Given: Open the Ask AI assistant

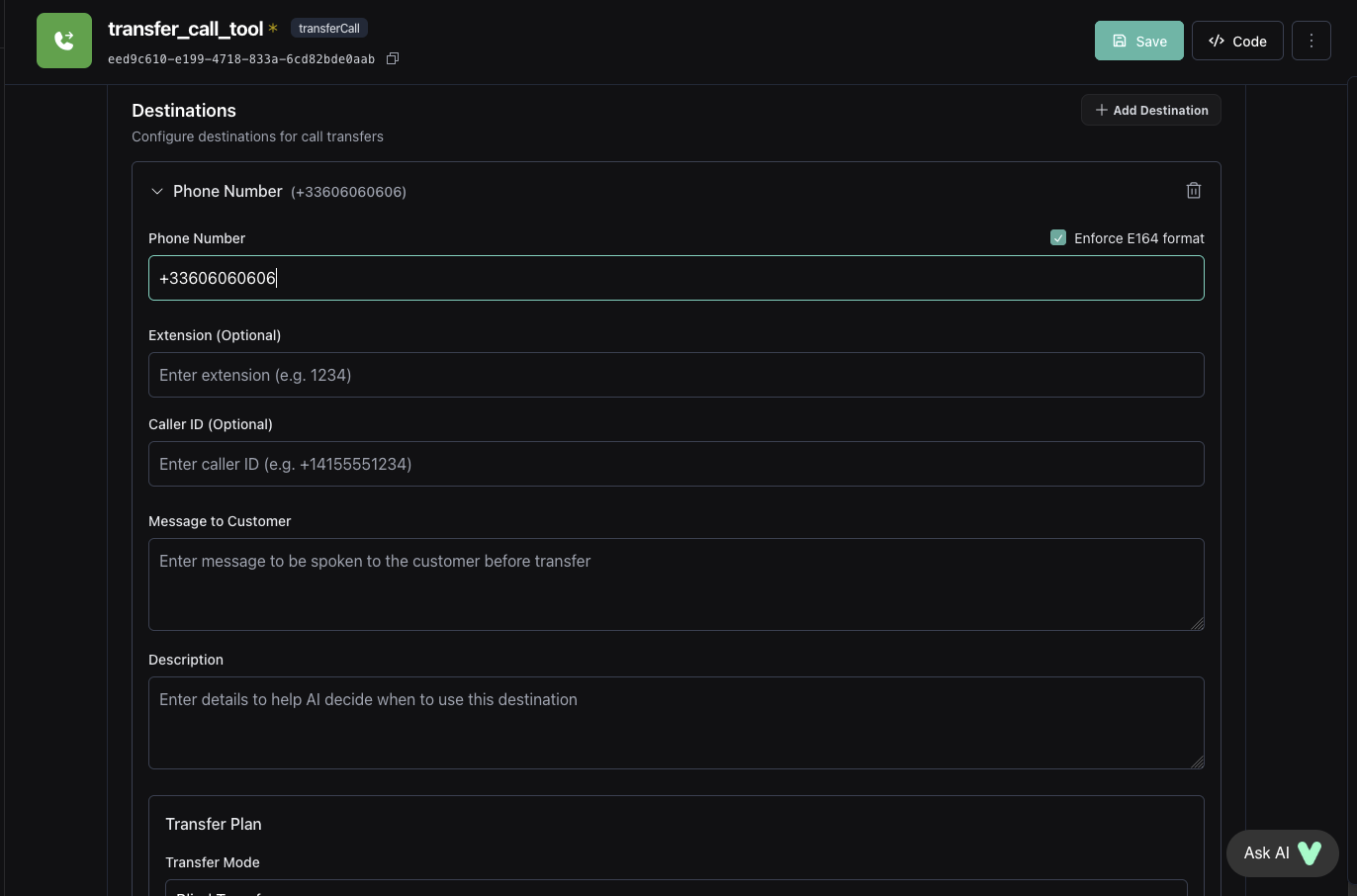Looking at the screenshot, I should (x=1283, y=852).
